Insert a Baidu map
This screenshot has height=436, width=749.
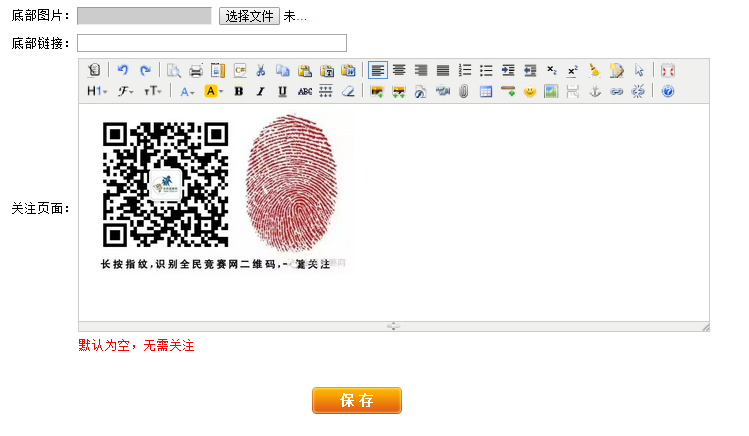point(551,91)
